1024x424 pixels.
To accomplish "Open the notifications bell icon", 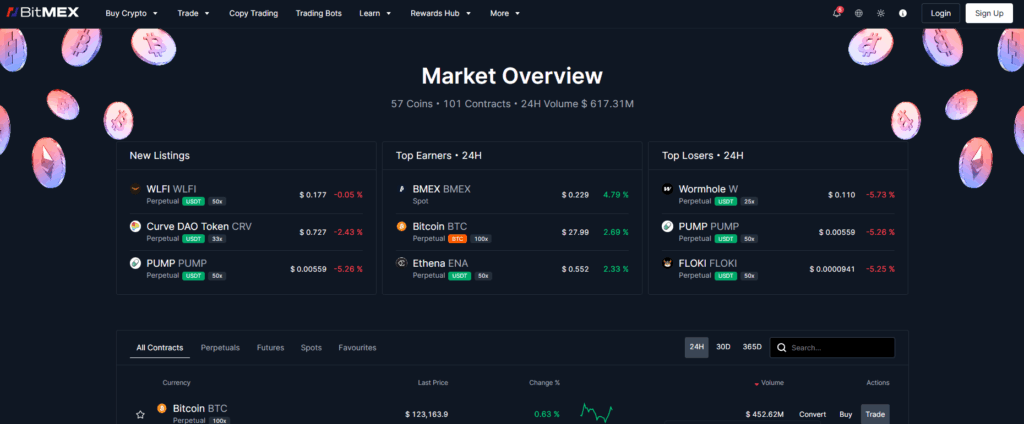I will click(x=836, y=13).
